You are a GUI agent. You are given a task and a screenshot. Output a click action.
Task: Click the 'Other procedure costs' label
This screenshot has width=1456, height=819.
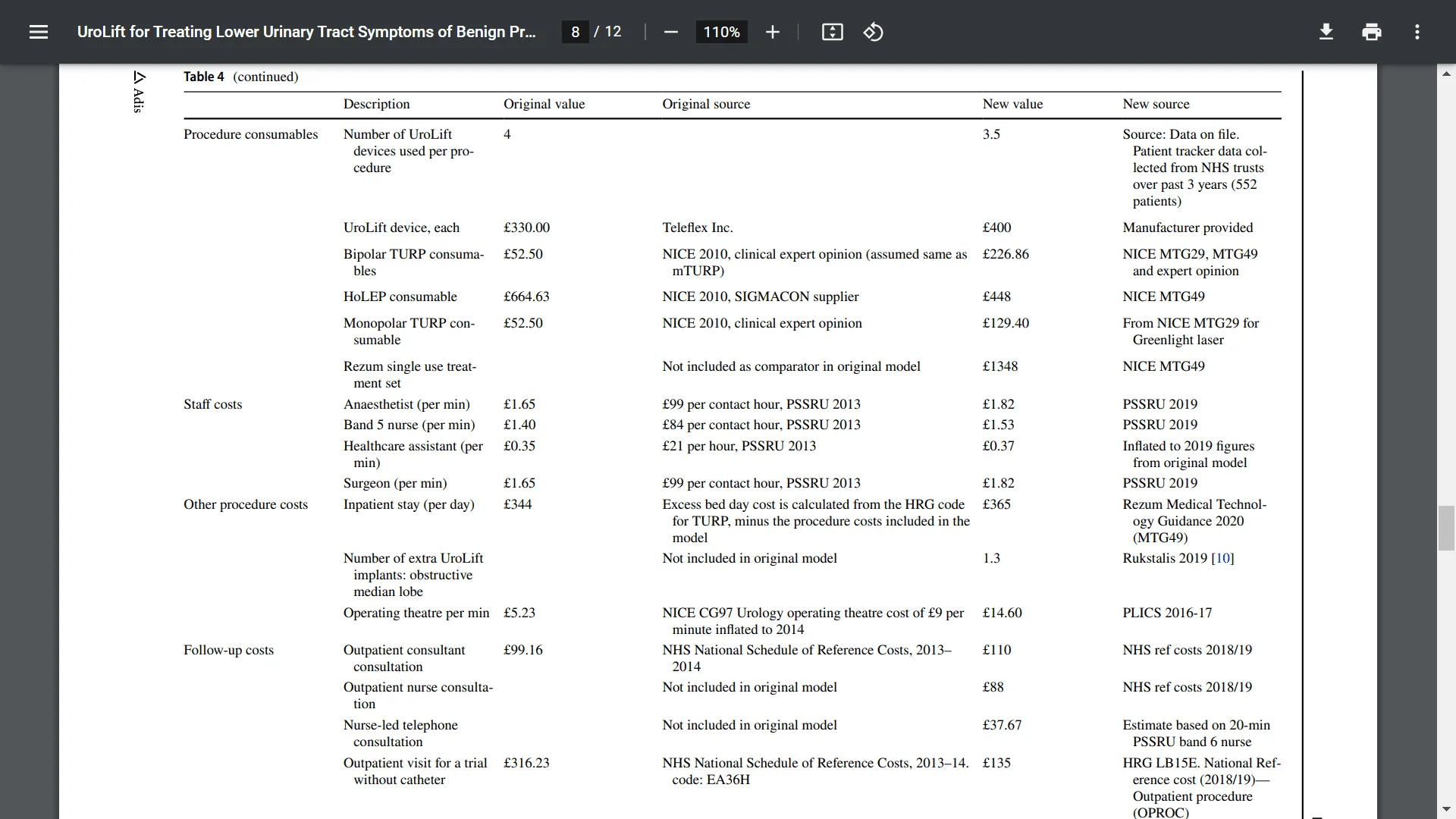coord(246,504)
